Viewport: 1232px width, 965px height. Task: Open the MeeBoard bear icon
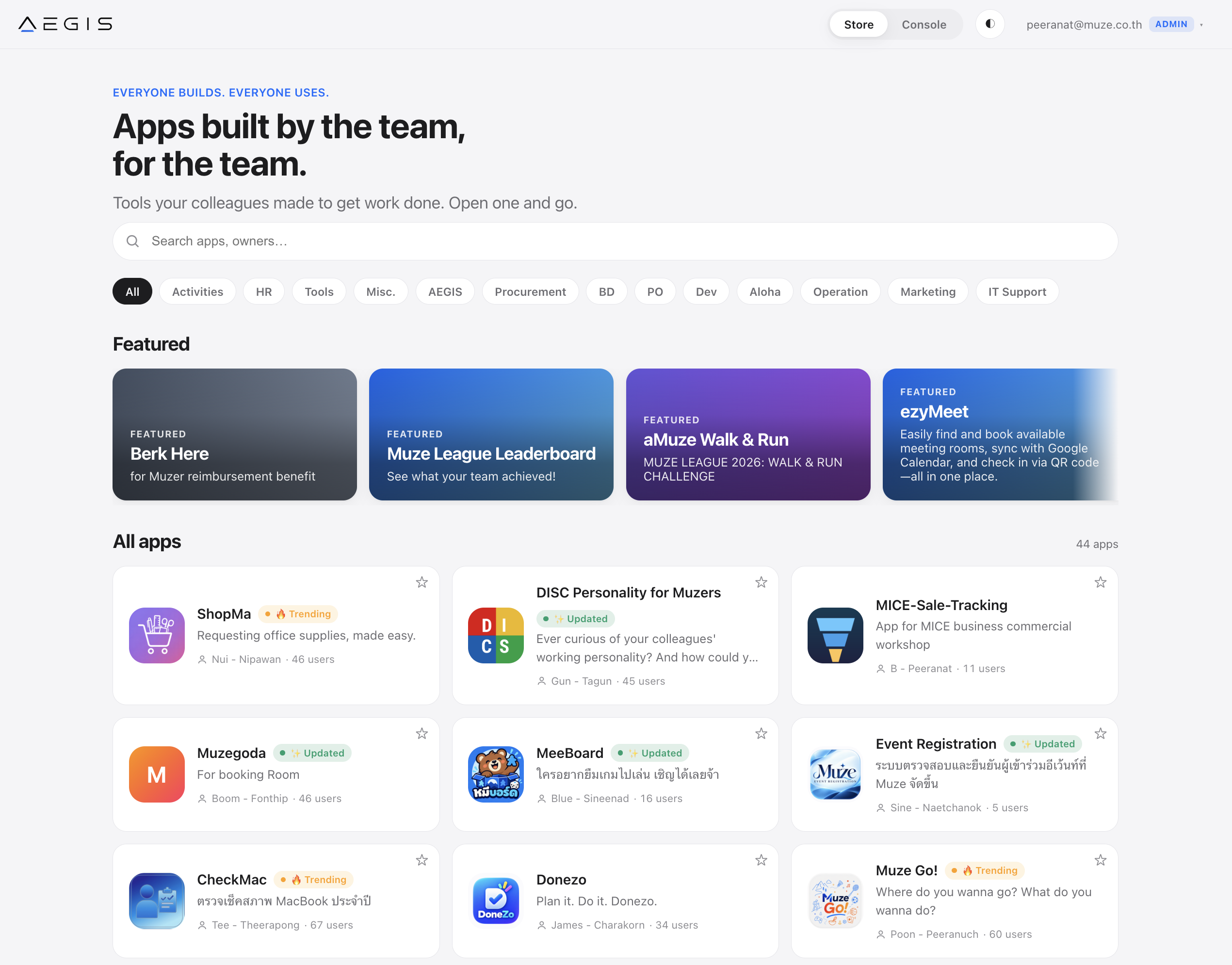click(x=496, y=774)
